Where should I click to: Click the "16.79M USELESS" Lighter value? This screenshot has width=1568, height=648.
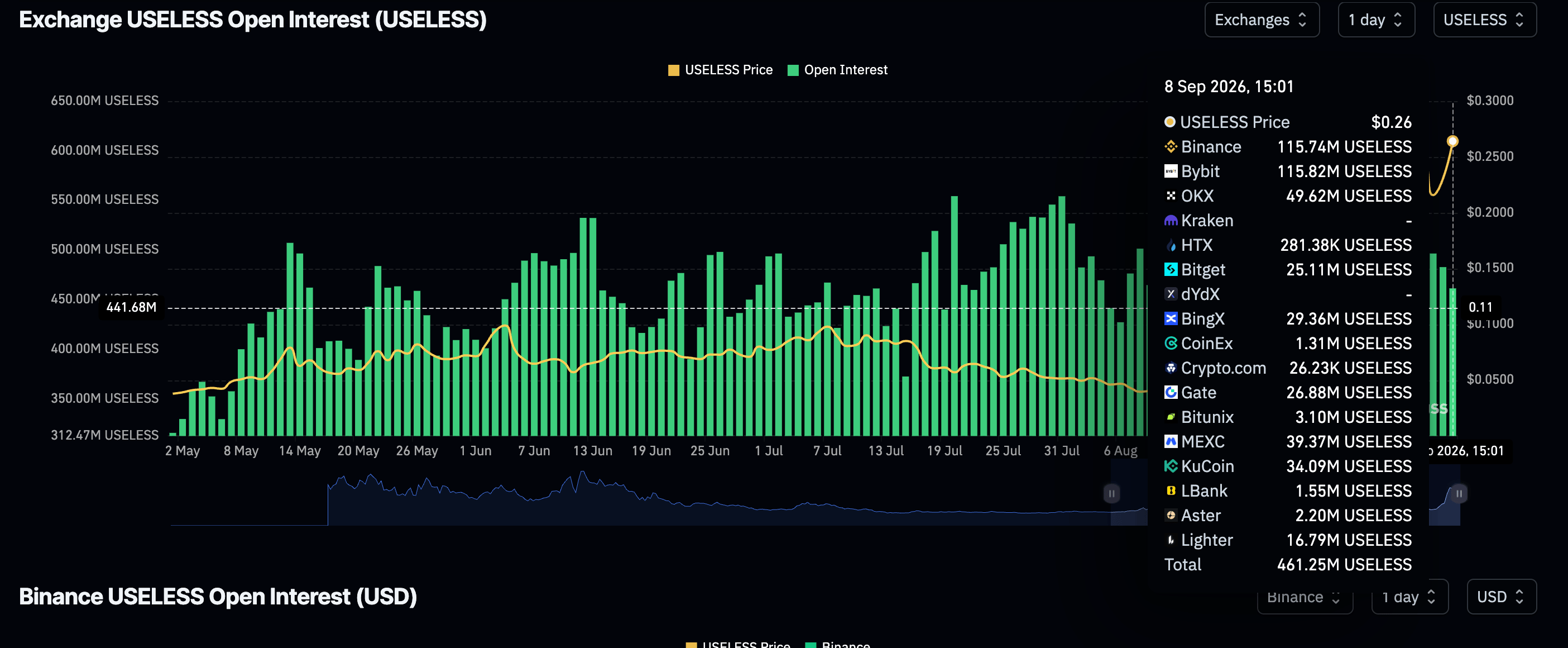[x=1348, y=540]
